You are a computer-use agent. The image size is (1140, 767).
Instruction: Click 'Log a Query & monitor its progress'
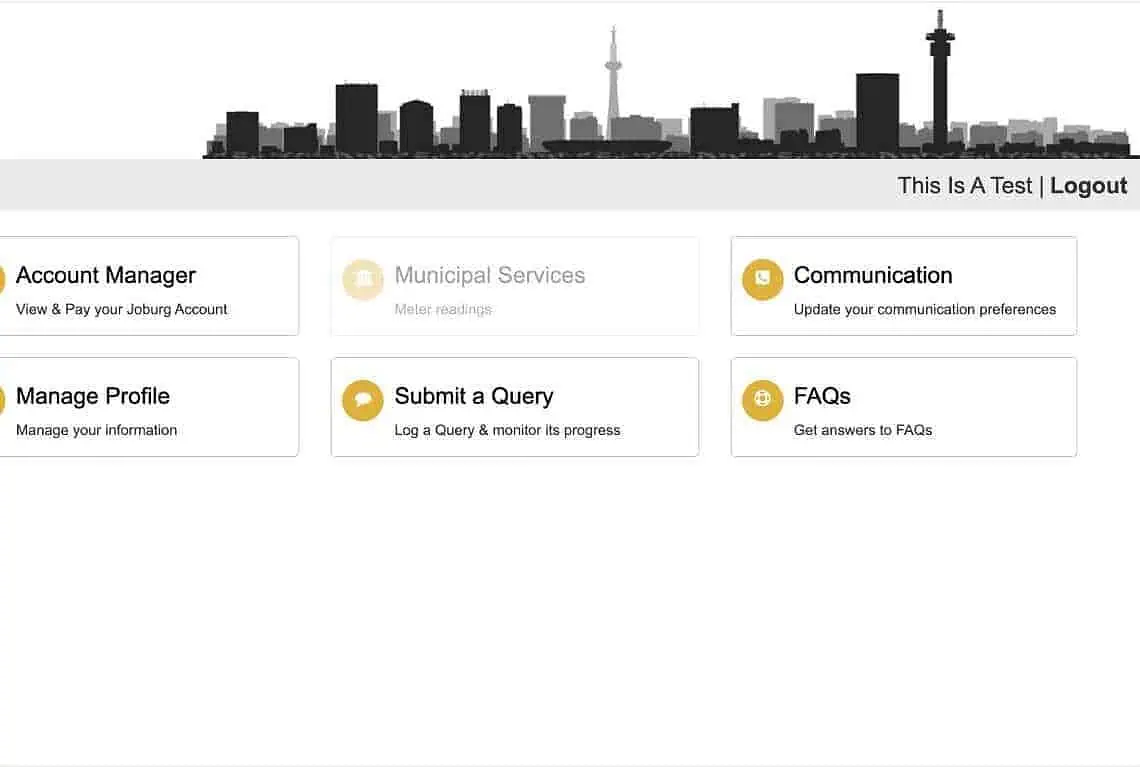[x=507, y=430]
